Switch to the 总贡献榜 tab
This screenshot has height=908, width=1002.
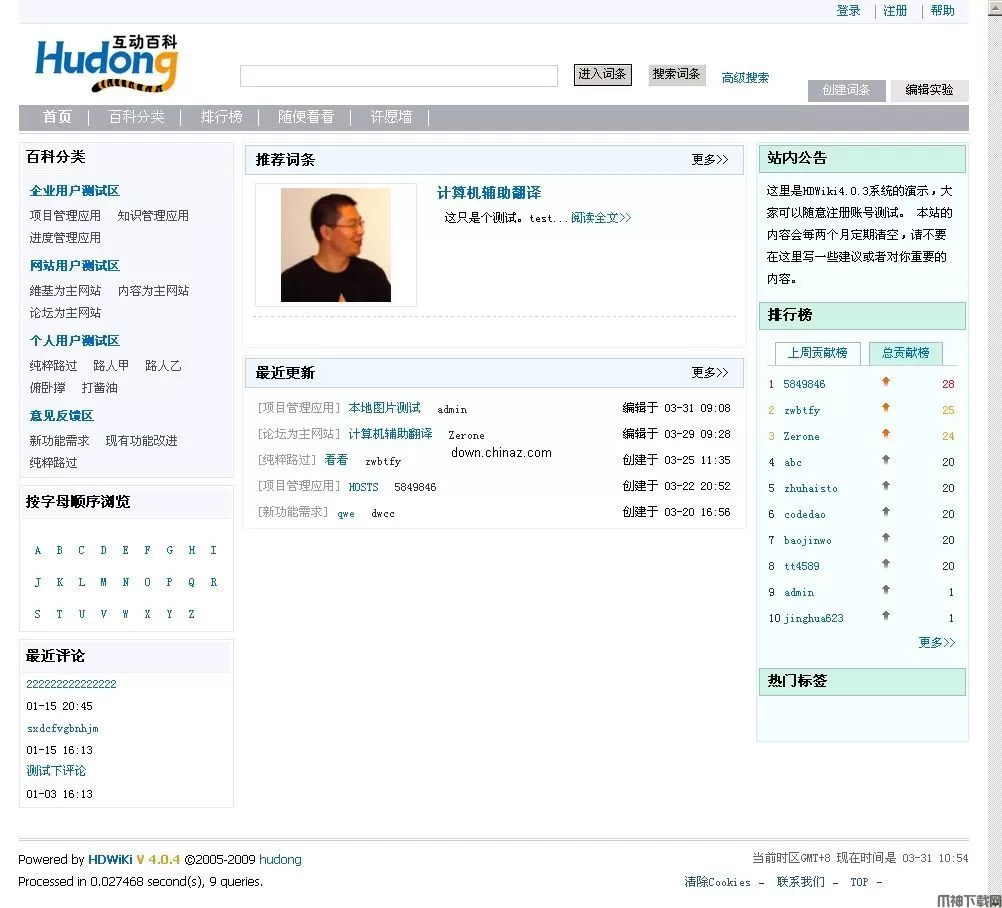[x=904, y=353]
